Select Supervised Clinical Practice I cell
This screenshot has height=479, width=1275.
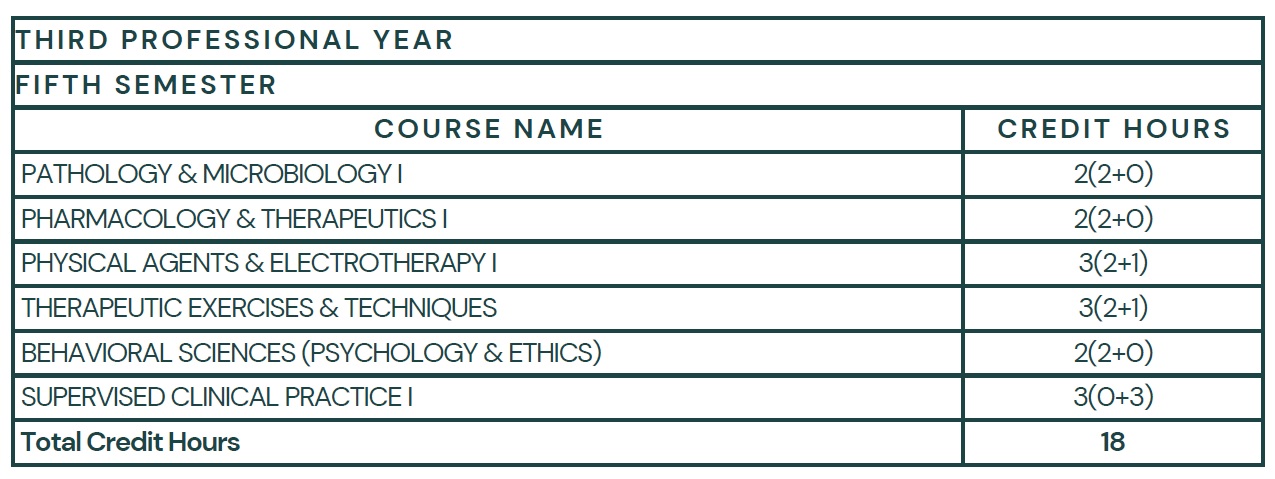click(x=489, y=397)
